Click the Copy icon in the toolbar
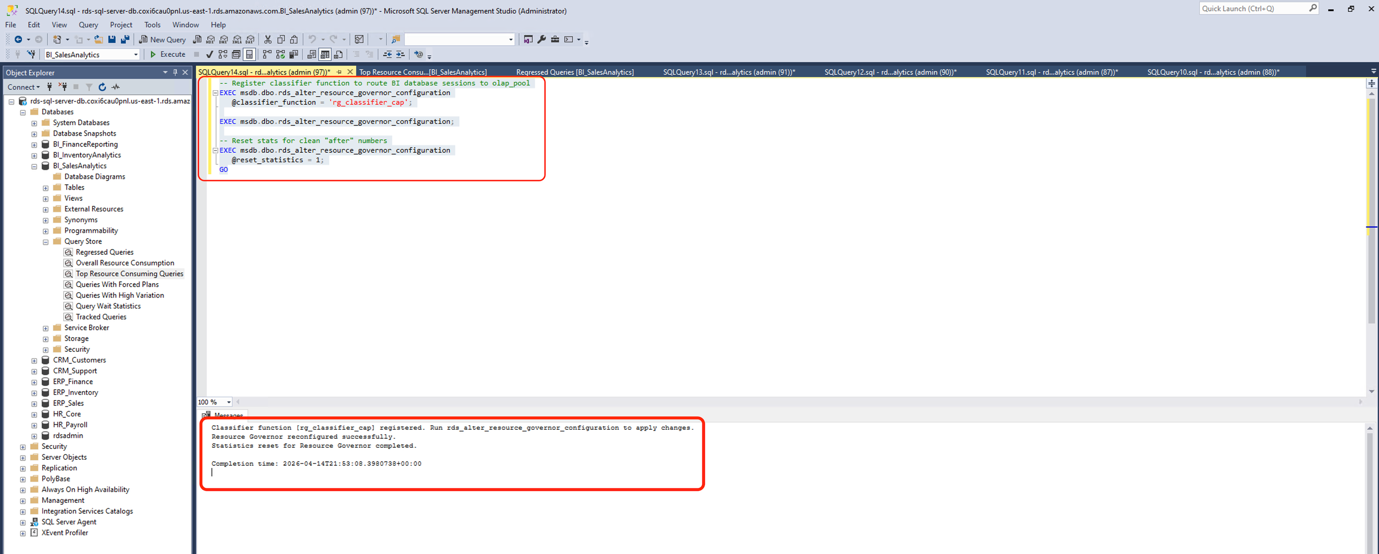Image resolution: width=1379 pixels, height=554 pixels. click(x=281, y=40)
